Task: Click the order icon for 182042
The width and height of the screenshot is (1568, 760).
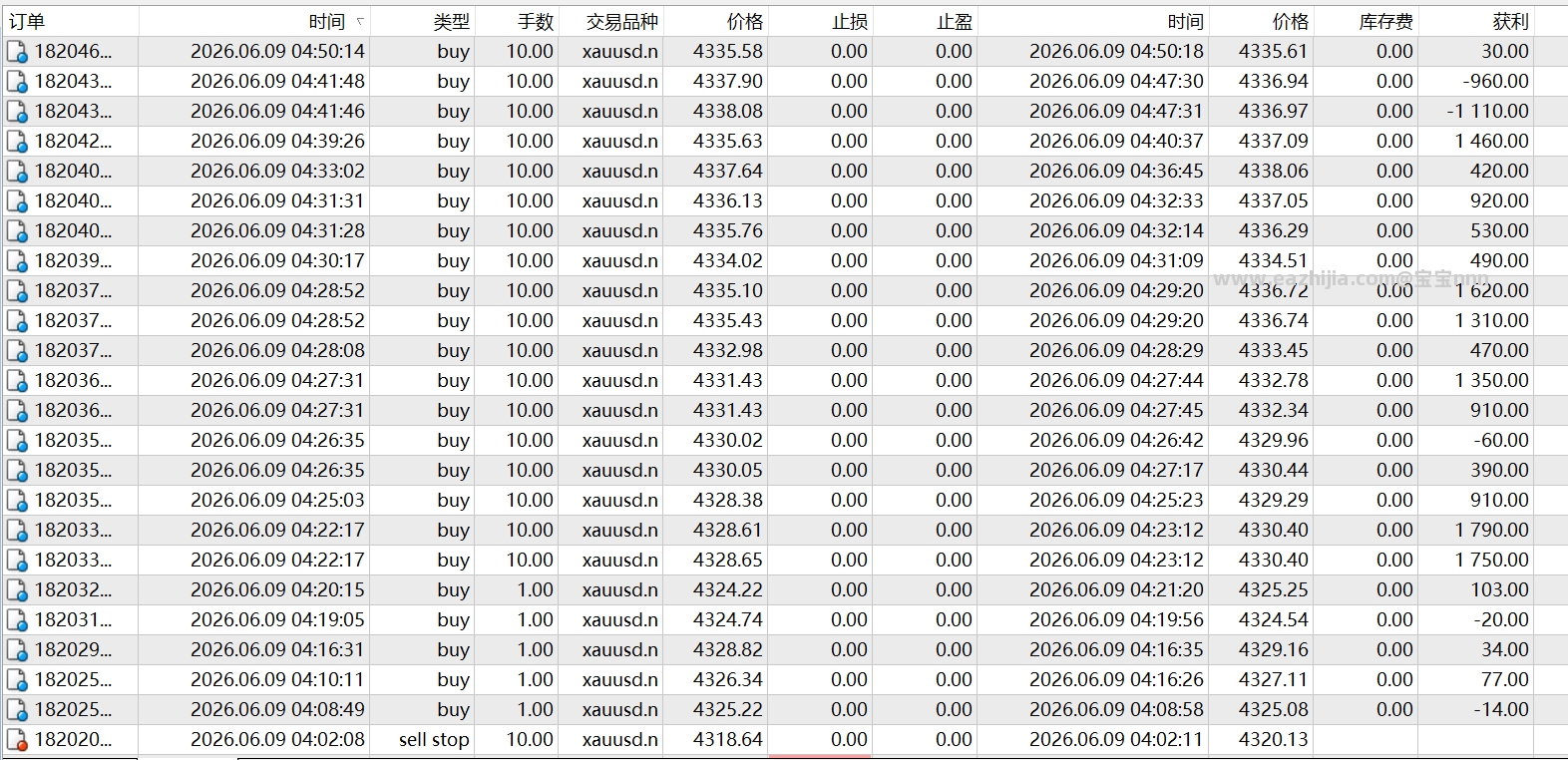Action: click(17, 142)
